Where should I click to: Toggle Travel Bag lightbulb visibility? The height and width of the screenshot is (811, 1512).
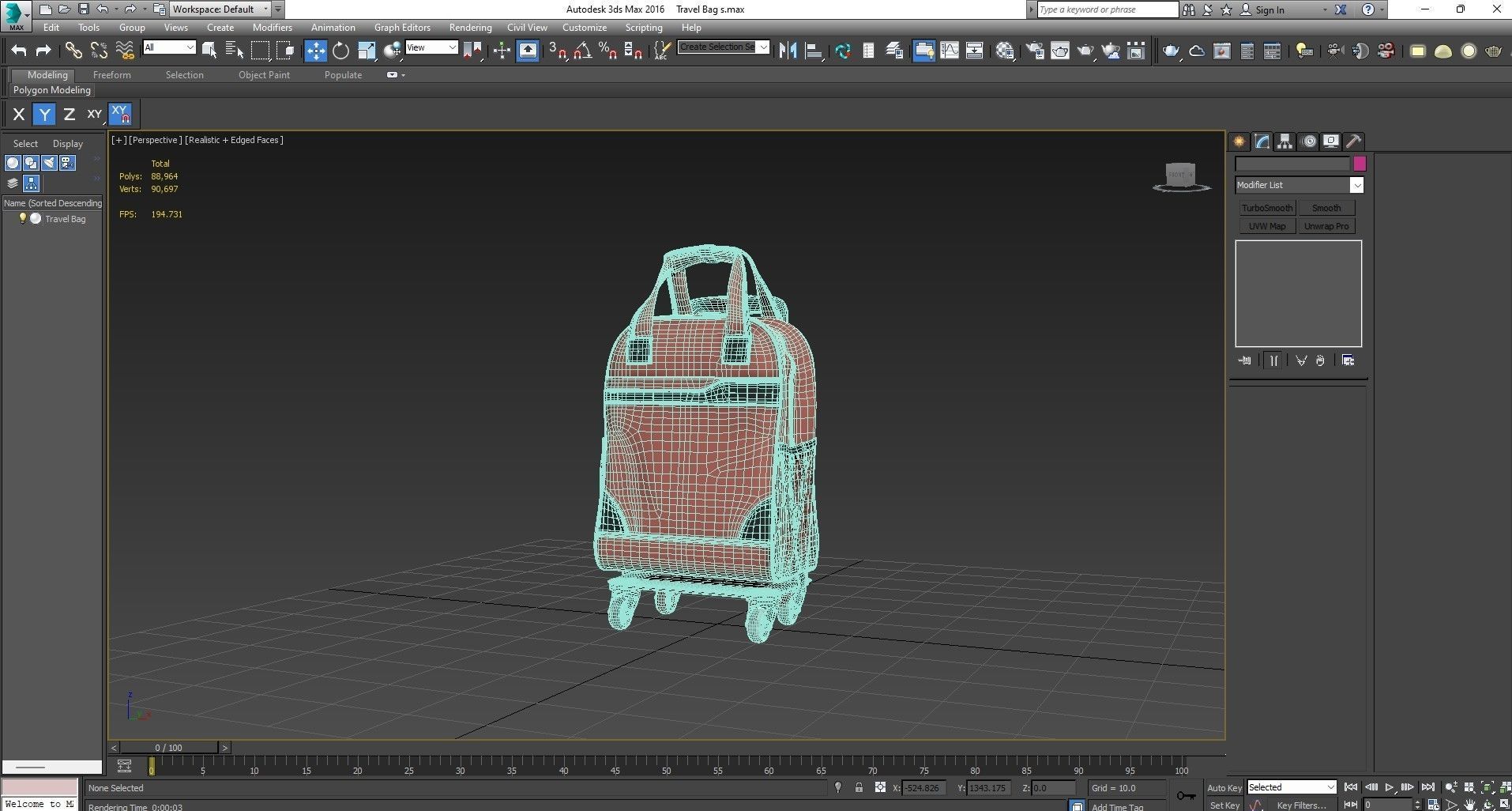23,219
